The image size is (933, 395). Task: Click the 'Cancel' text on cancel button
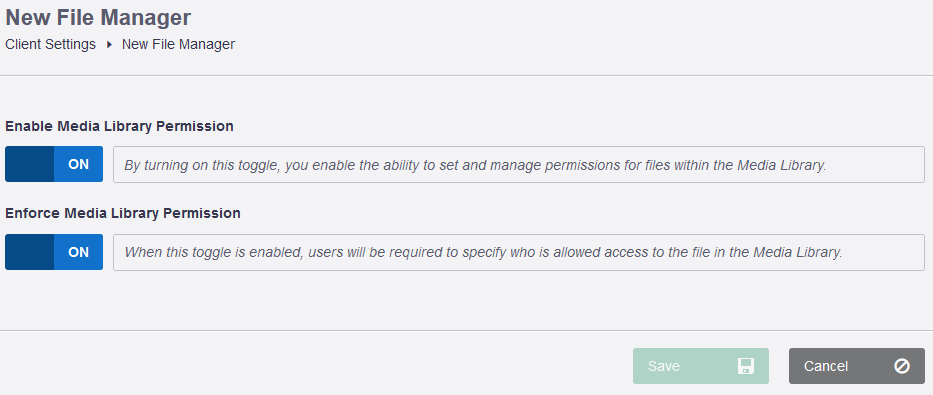click(826, 366)
